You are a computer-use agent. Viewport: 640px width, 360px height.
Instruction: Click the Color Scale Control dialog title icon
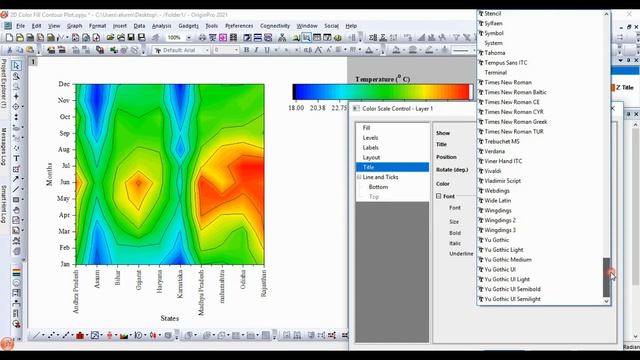(x=356, y=109)
